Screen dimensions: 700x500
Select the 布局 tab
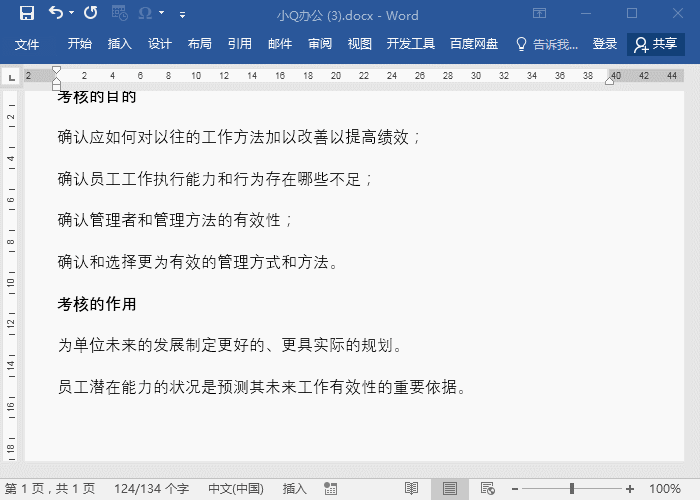pos(200,44)
